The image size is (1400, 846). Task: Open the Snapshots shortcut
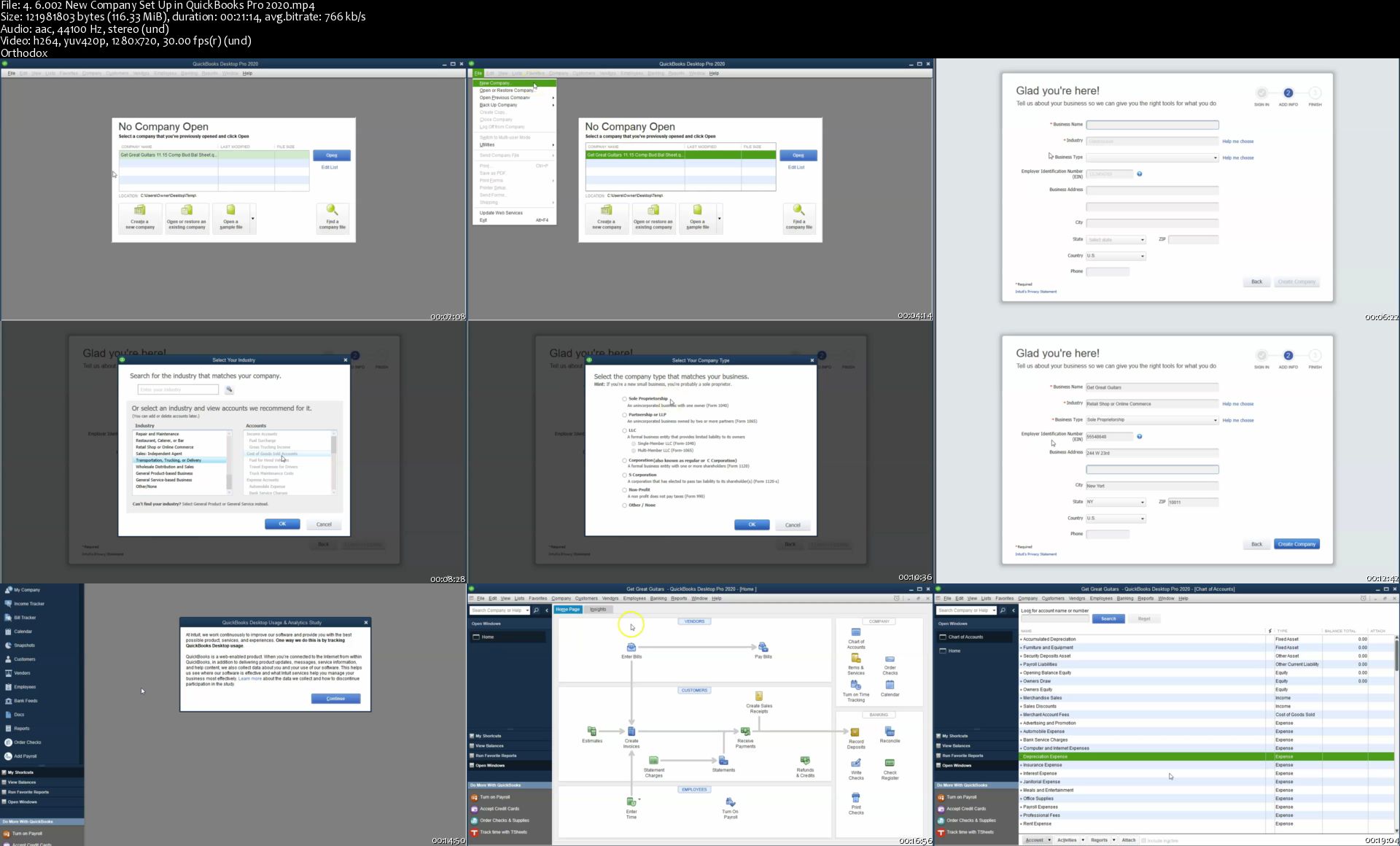pos(20,645)
